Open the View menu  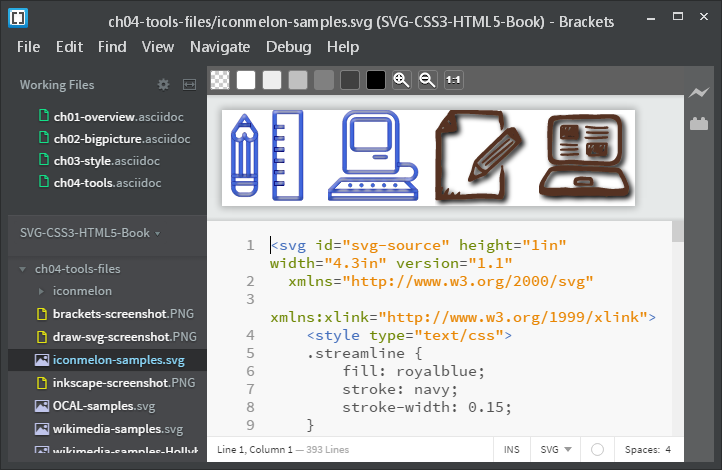click(x=158, y=47)
